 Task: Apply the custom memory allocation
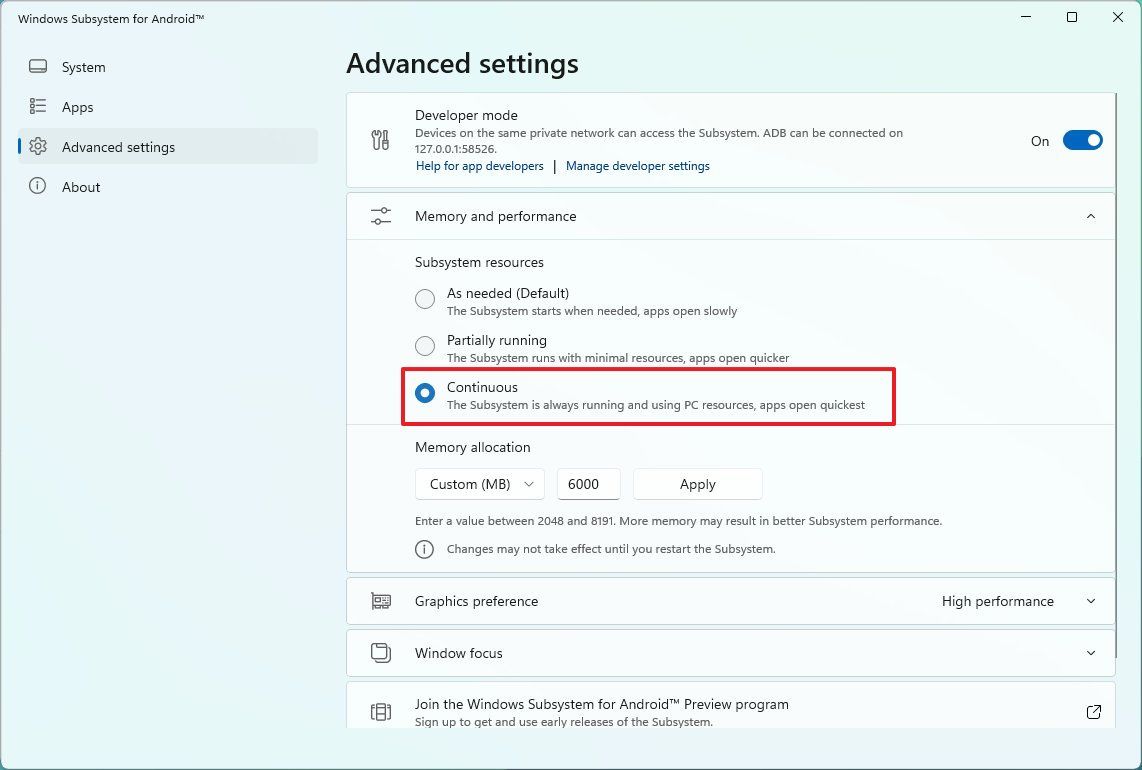697,484
